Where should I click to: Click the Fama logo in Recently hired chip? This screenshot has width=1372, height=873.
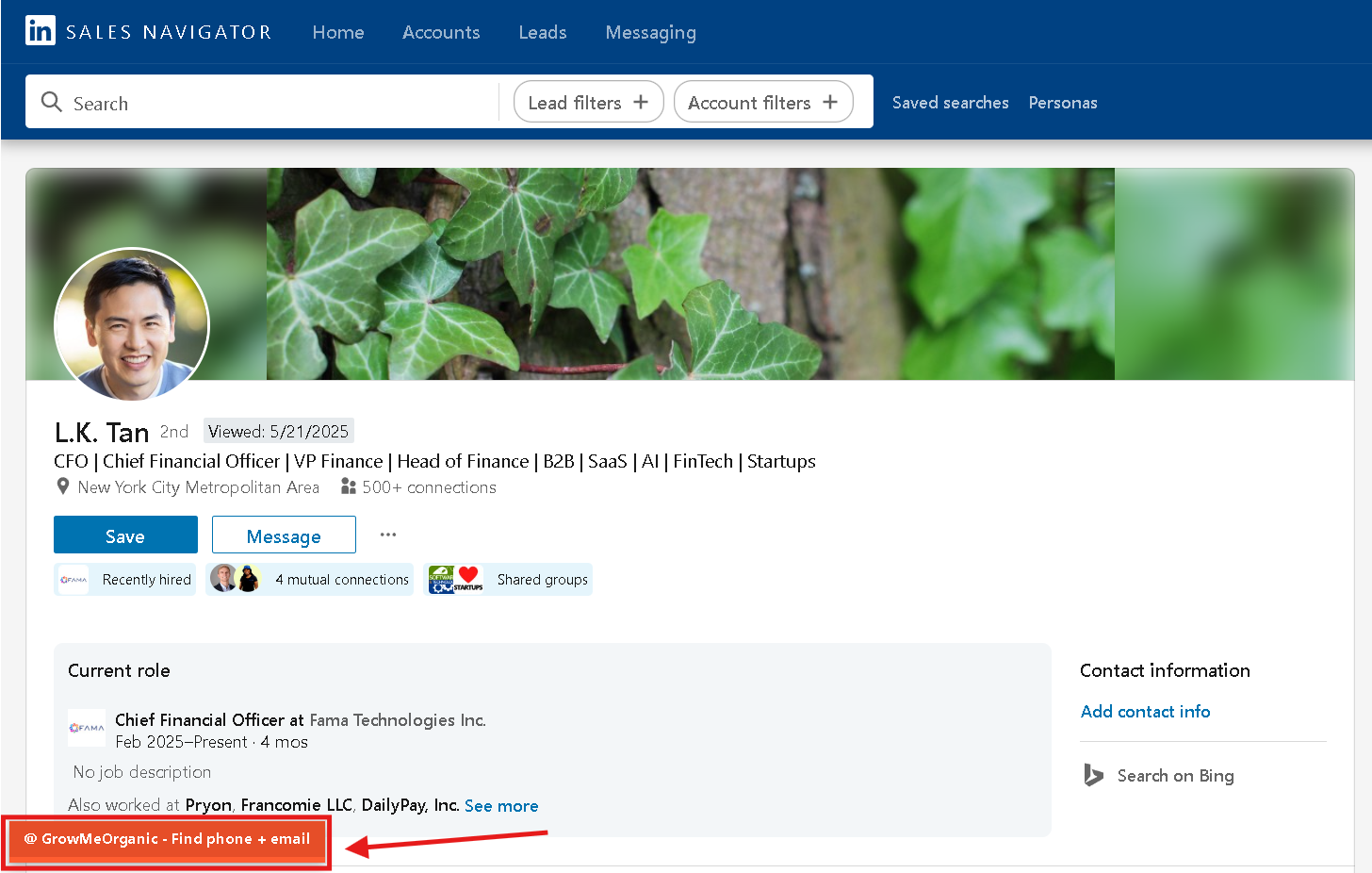click(x=73, y=580)
